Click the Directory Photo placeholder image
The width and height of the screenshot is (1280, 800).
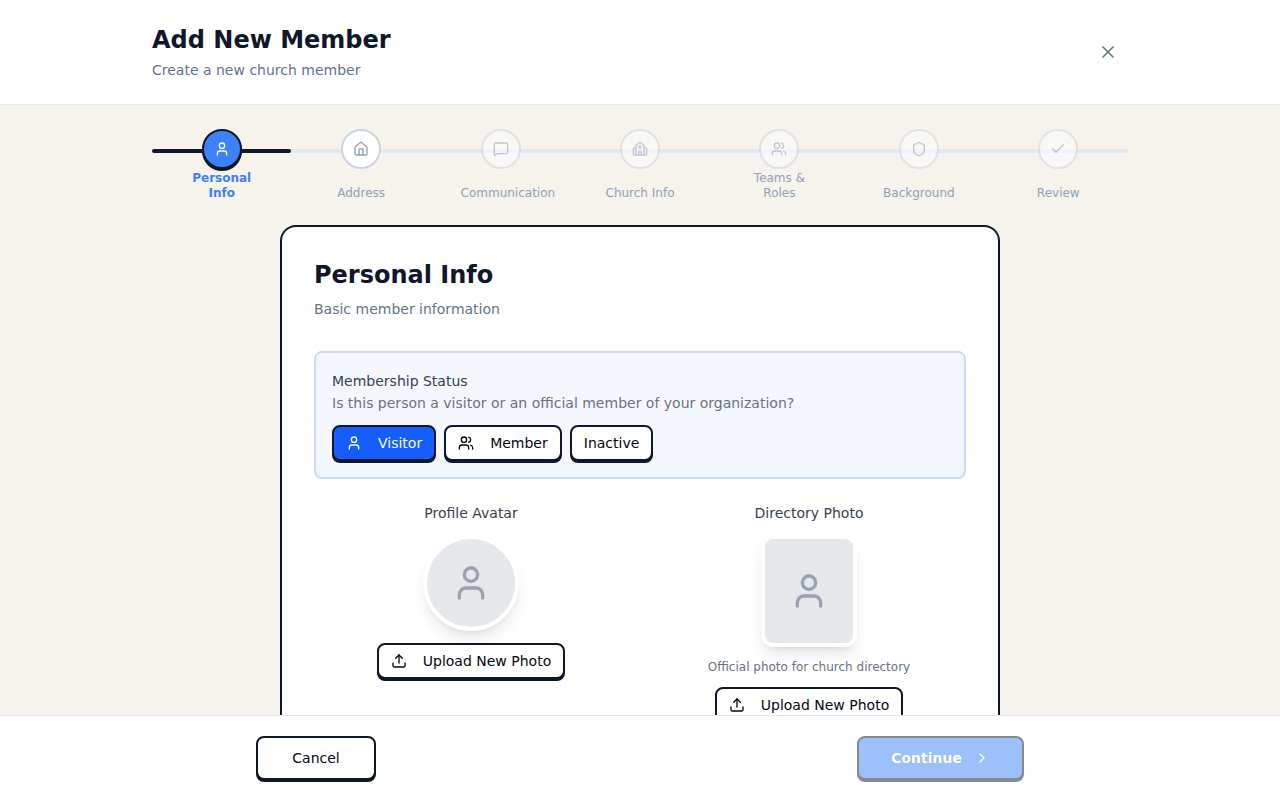[x=808, y=591]
